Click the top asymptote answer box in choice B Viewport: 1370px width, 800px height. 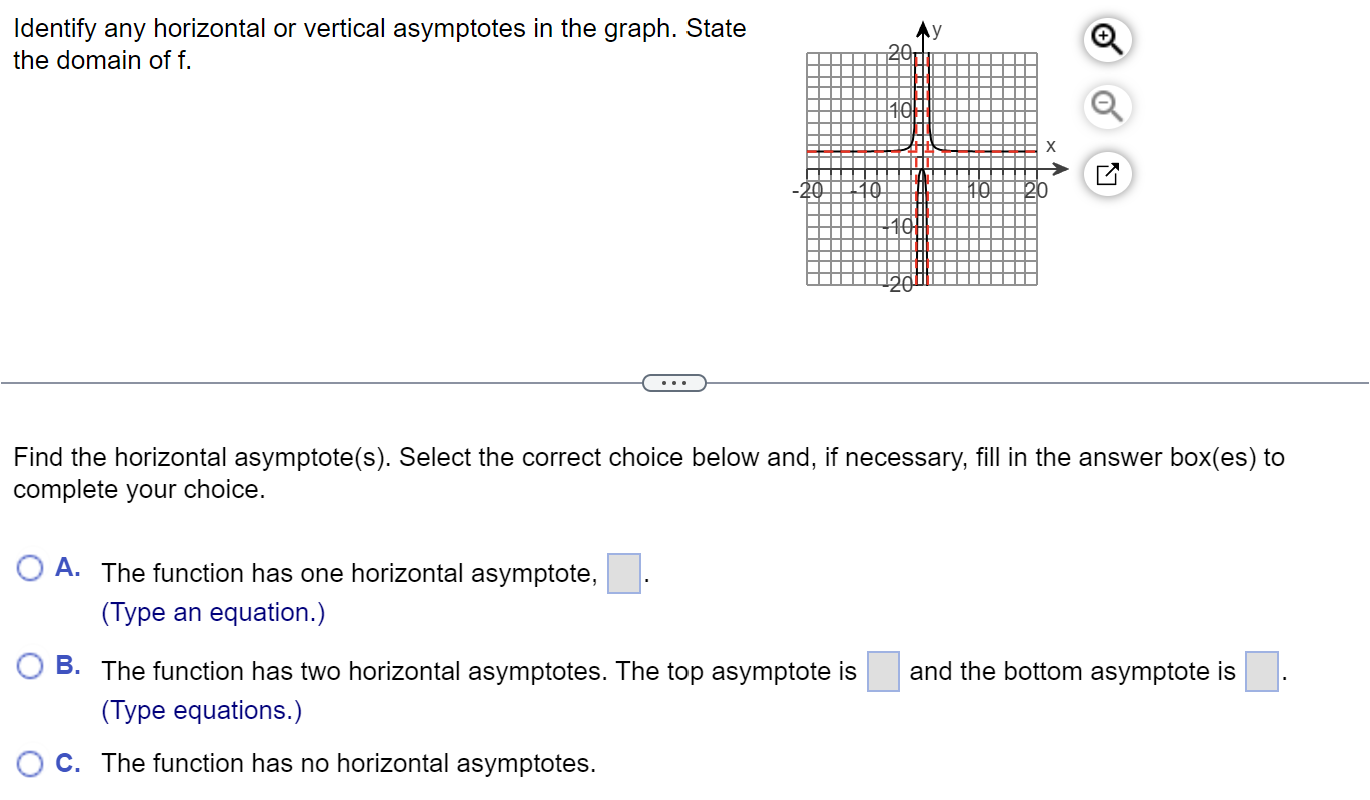tap(882, 671)
